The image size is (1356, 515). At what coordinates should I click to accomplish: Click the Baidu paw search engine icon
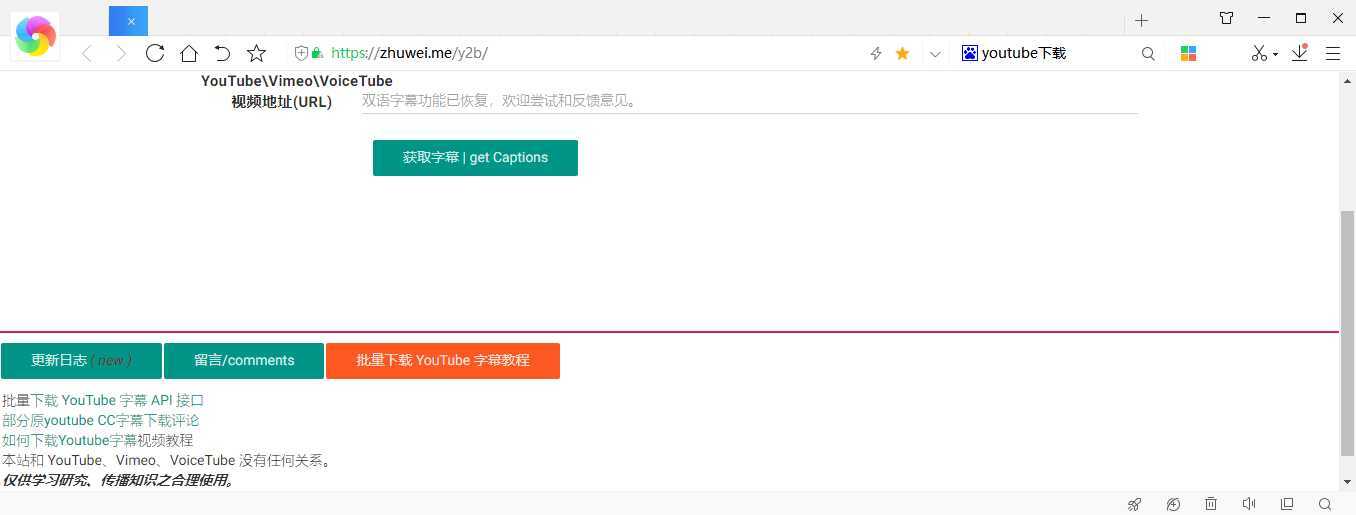969,53
